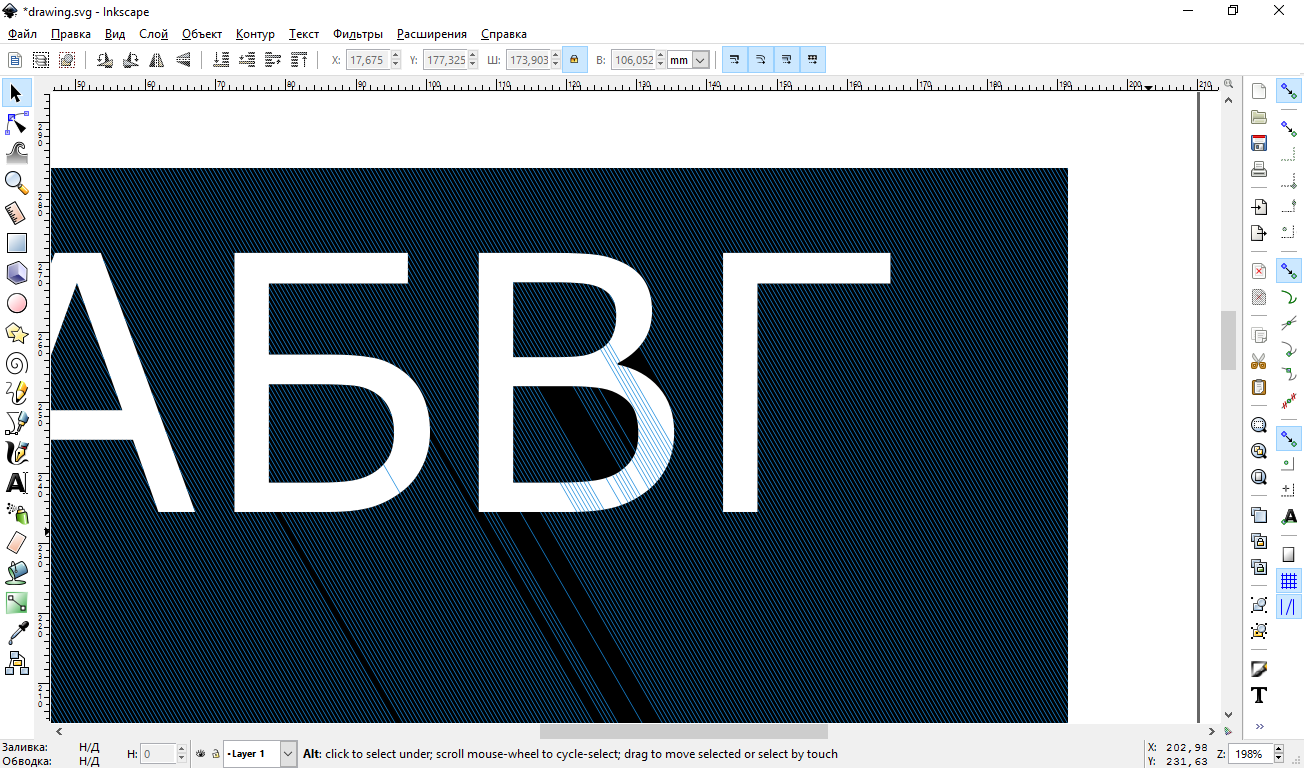Click the horizontal scrollbar thumb
1304x768 pixels.
coord(684,732)
